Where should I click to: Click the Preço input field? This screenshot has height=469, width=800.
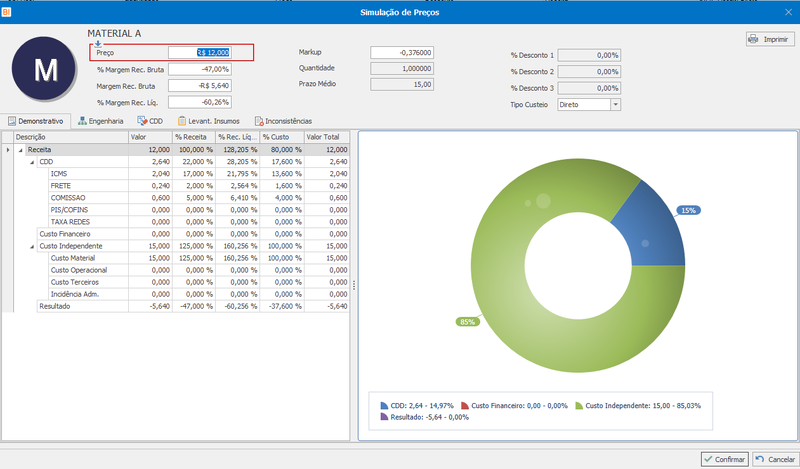(x=199, y=53)
